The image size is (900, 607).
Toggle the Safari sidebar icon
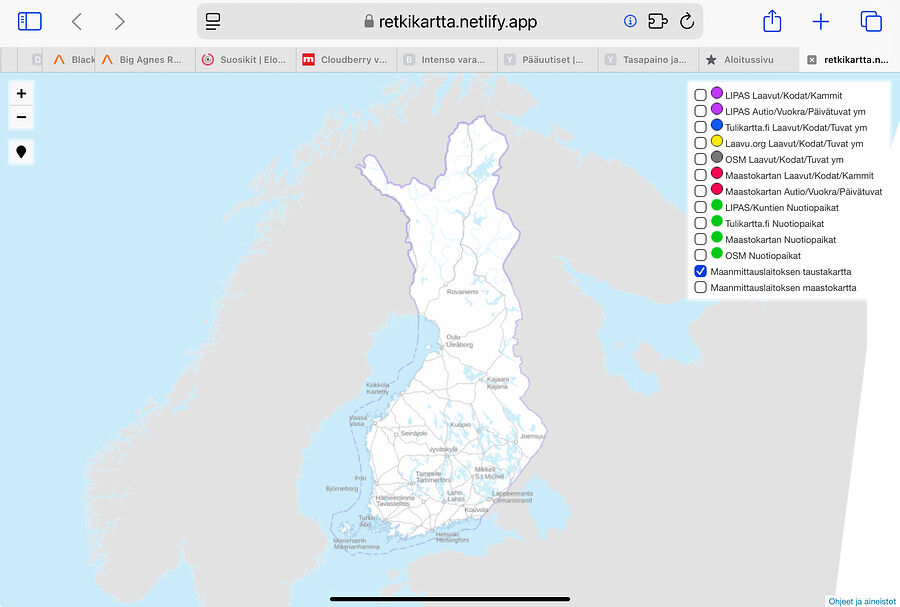pos(28,20)
